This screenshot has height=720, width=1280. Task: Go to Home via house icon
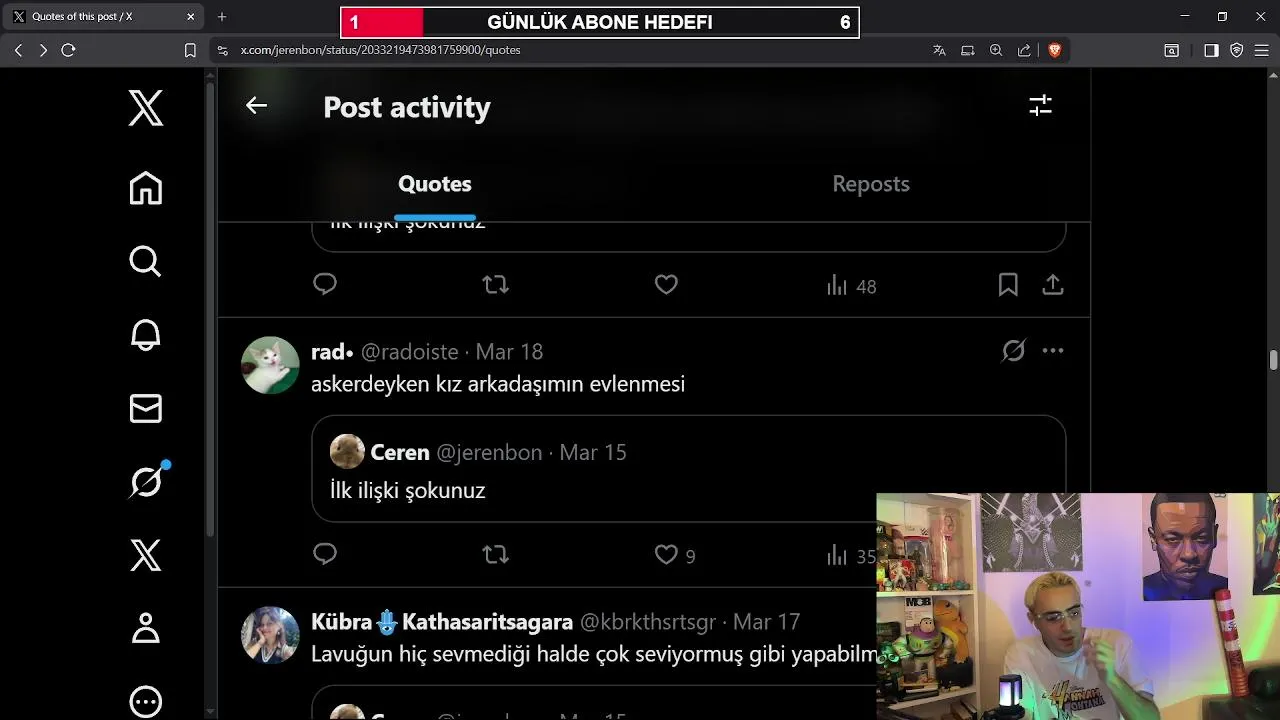pos(146,188)
